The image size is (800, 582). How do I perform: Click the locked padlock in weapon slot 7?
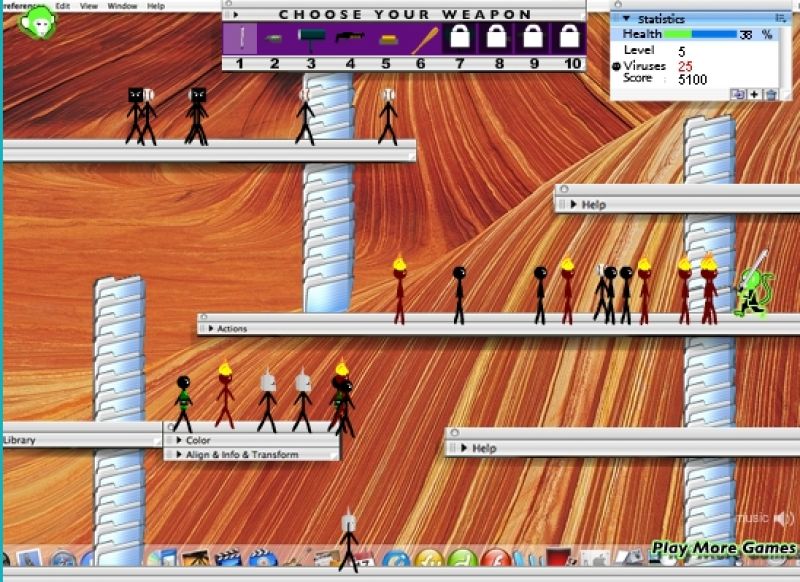coord(460,37)
